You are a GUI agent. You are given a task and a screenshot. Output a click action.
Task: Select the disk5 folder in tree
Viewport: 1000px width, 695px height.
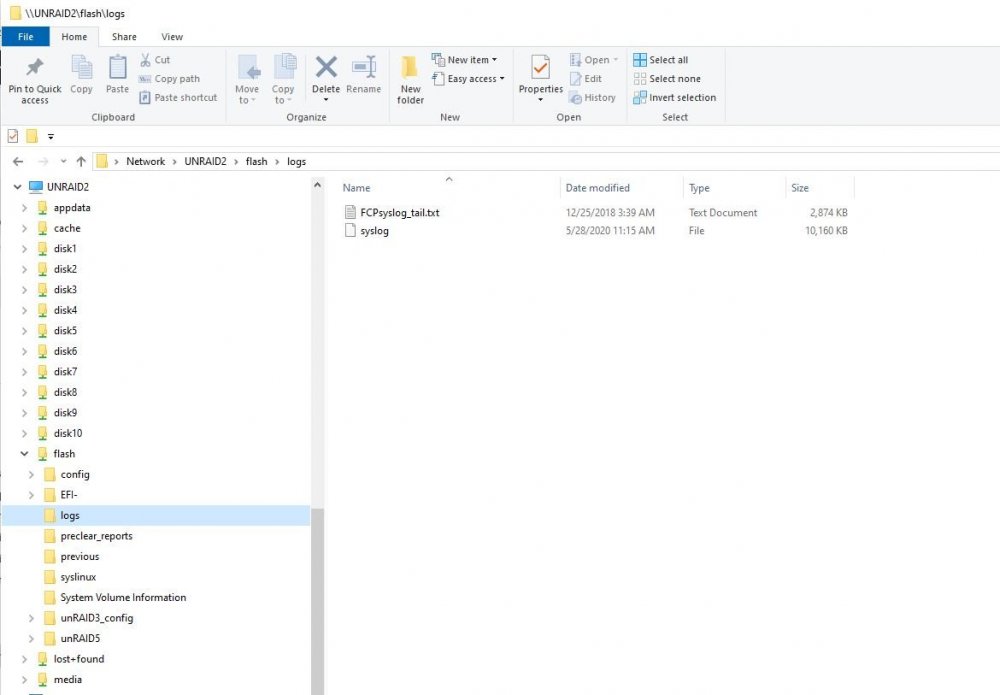pyautogui.click(x=65, y=330)
